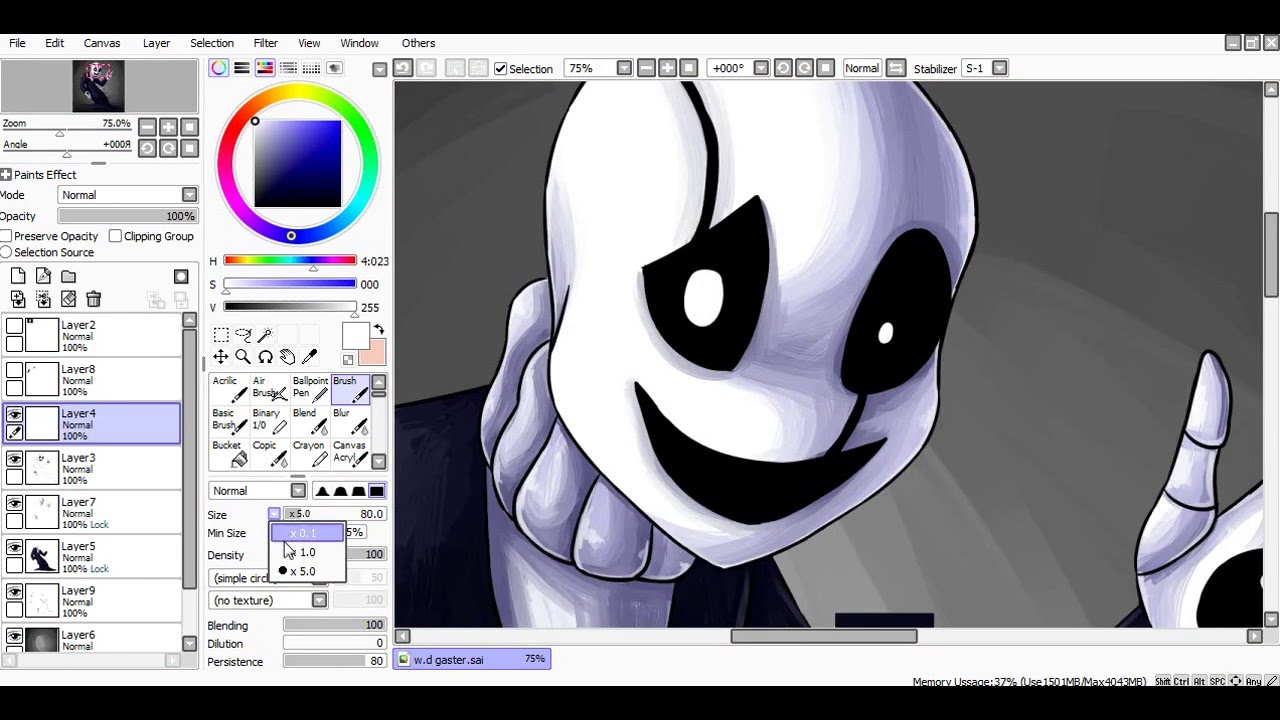
Task: Select the Move tool
Action: [221, 357]
